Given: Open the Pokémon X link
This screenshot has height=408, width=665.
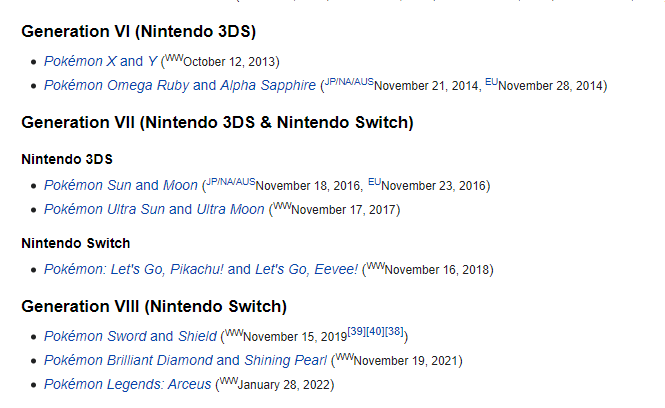Looking at the screenshot, I should point(80,61).
